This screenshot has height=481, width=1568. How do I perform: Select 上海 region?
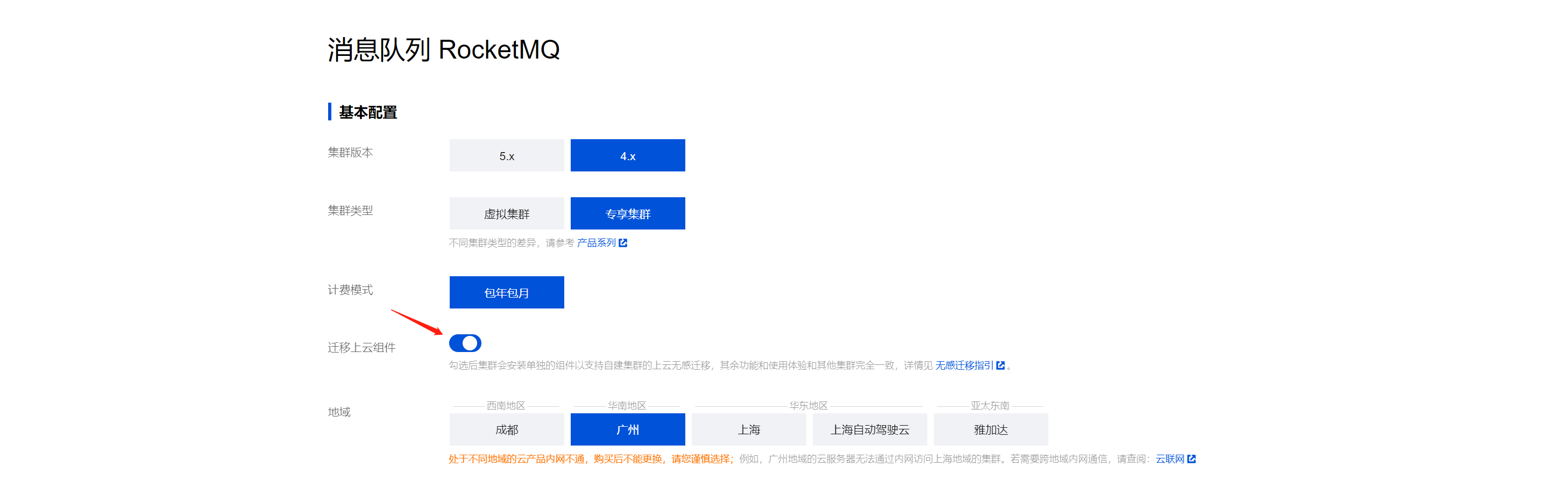(749, 429)
